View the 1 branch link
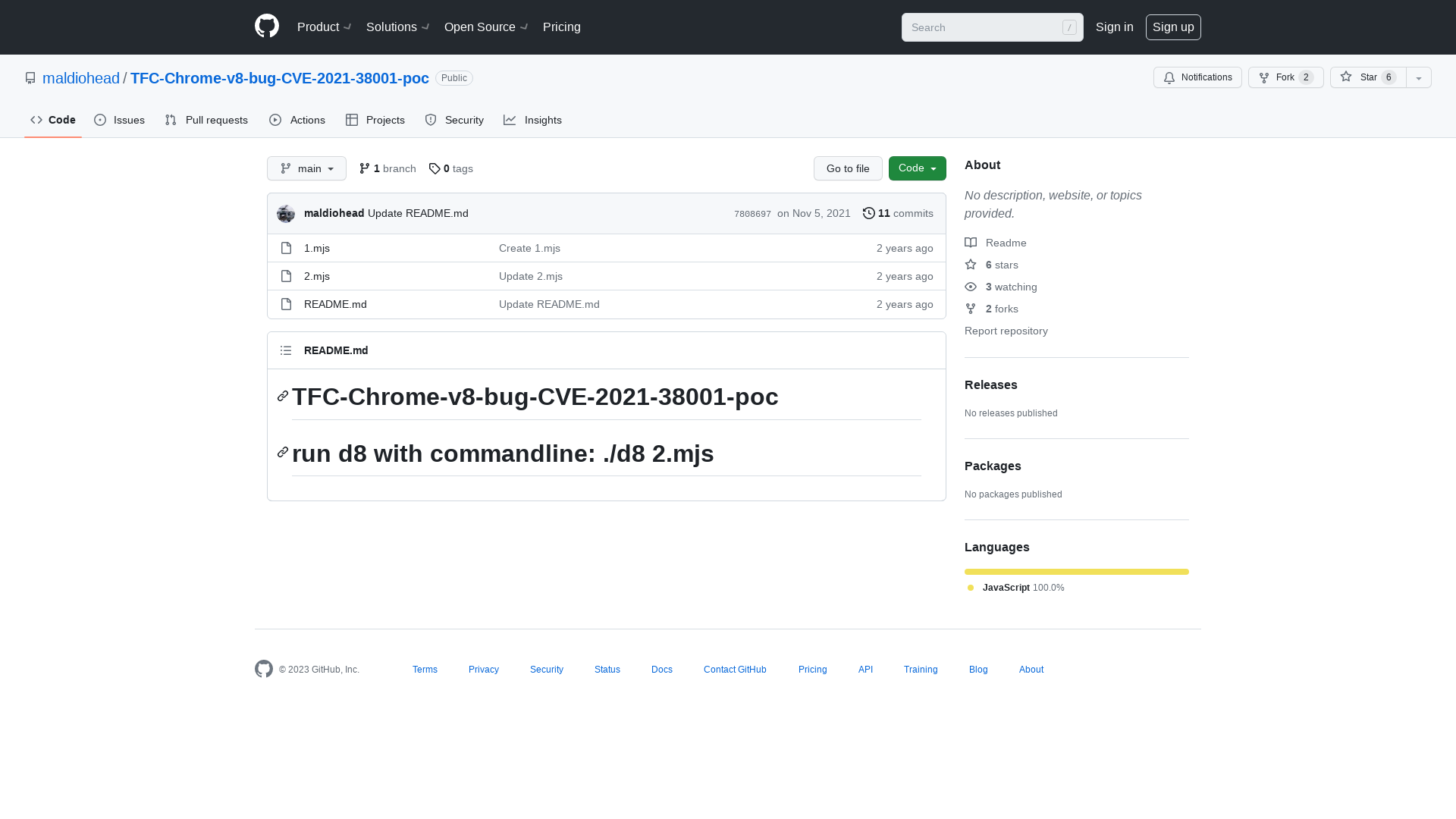This screenshot has width=1456, height=819. coord(388,168)
